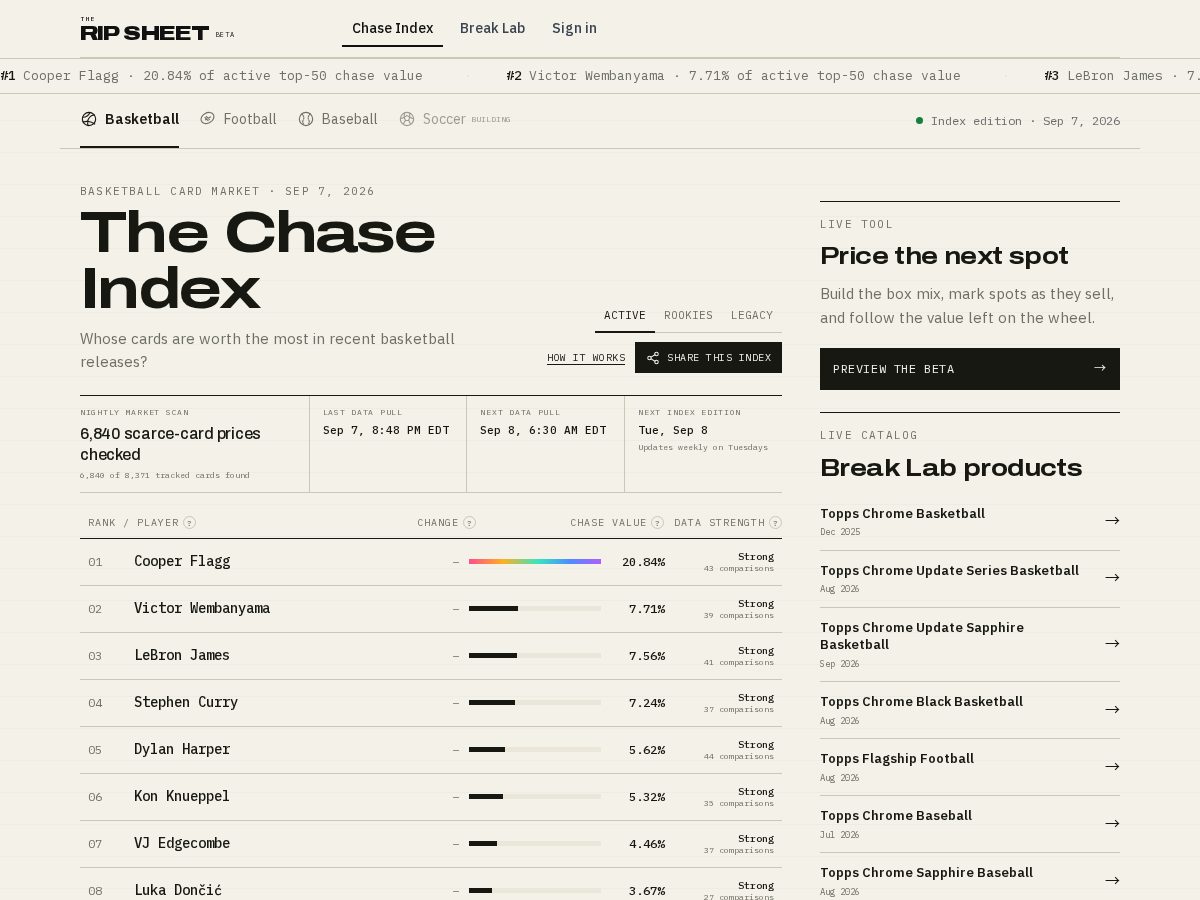1200x900 pixels.
Task: Click arrow next to Topps Chrome Black Basketball
Action: point(1112,710)
